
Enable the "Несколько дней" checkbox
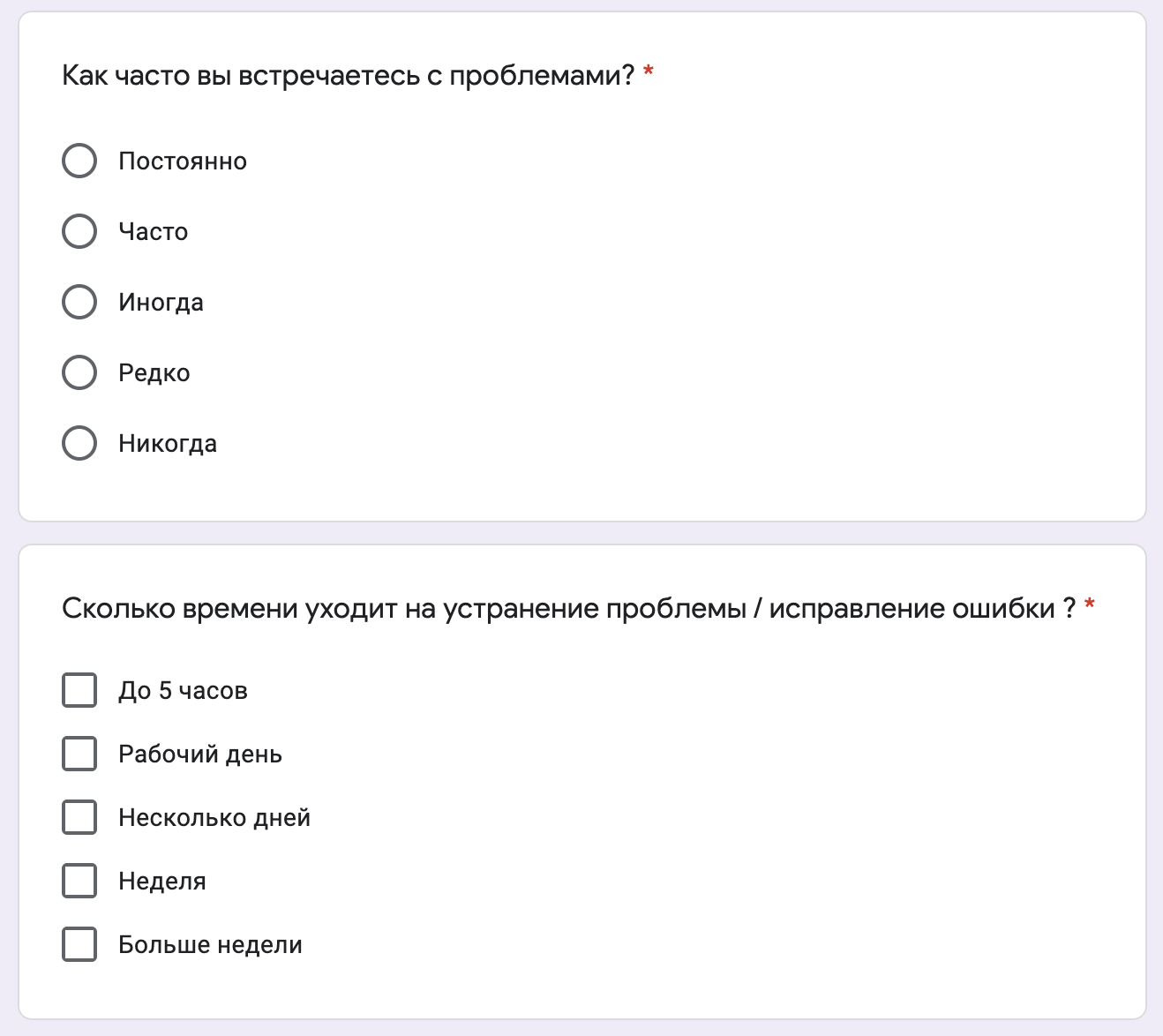[79, 817]
